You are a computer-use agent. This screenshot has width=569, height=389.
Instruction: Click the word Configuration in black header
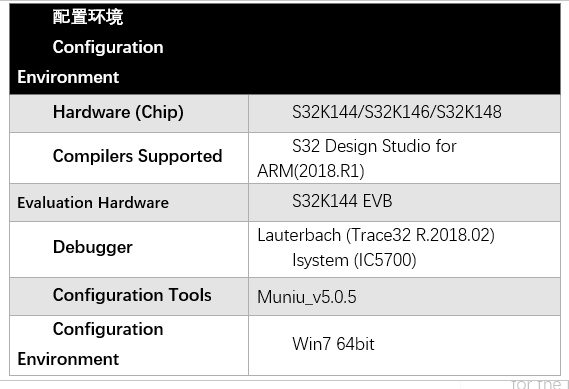(x=108, y=47)
